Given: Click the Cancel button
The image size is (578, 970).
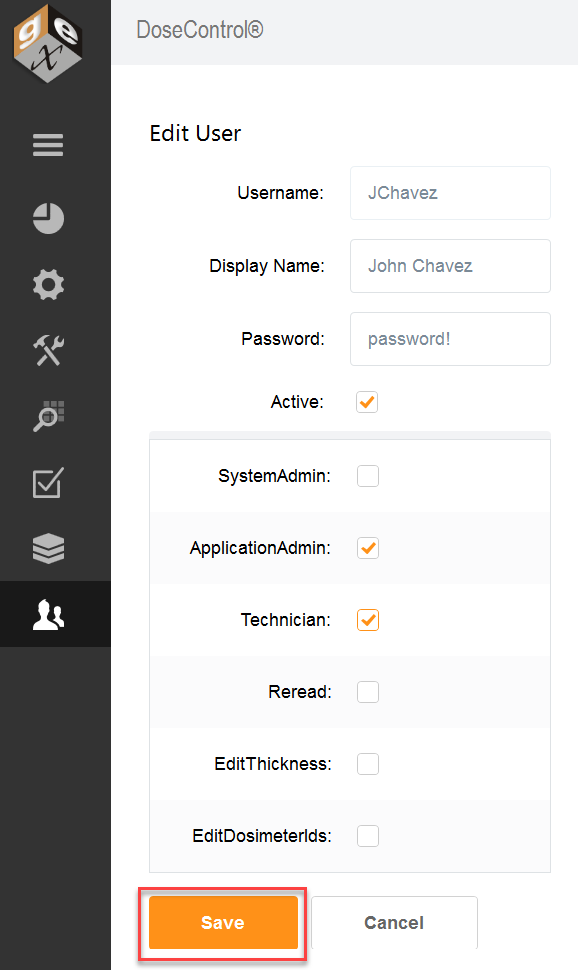Looking at the screenshot, I should [x=394, y=922].
